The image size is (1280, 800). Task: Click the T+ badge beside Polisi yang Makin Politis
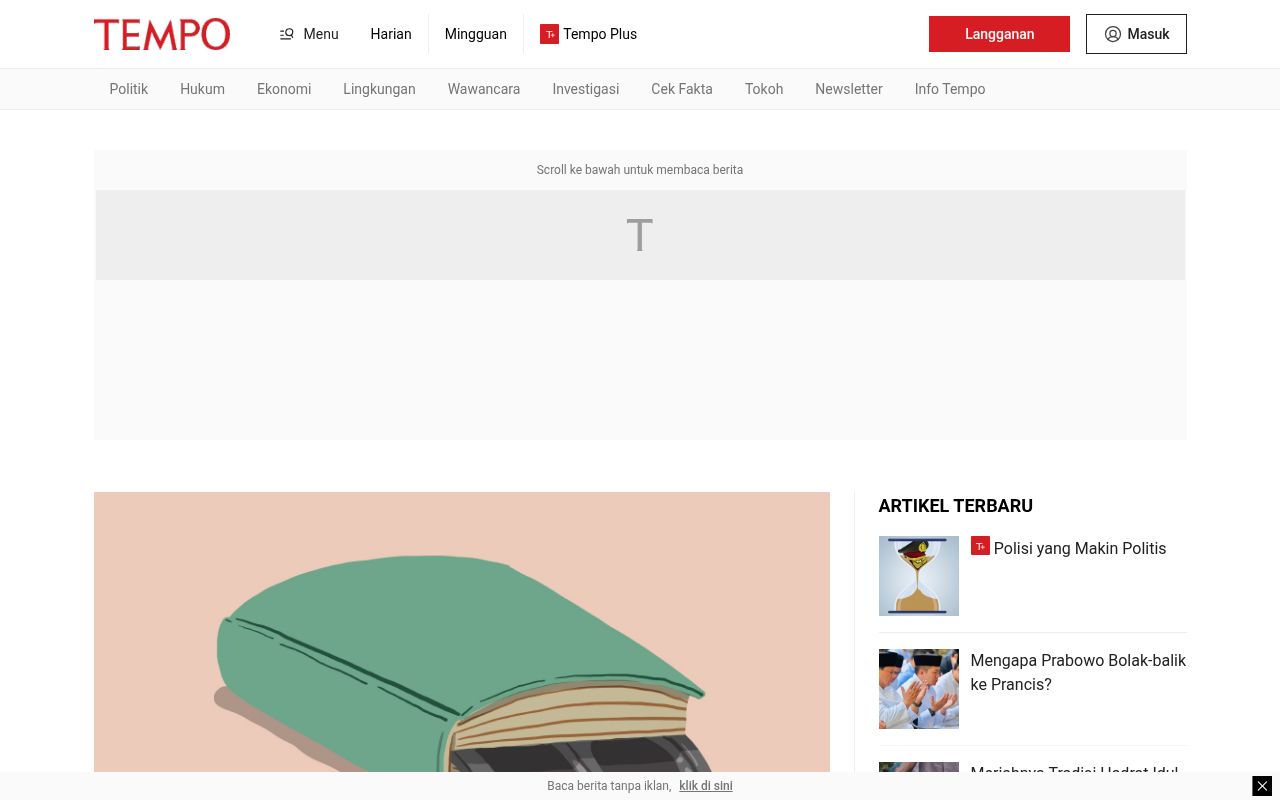[x=980, y=546]
